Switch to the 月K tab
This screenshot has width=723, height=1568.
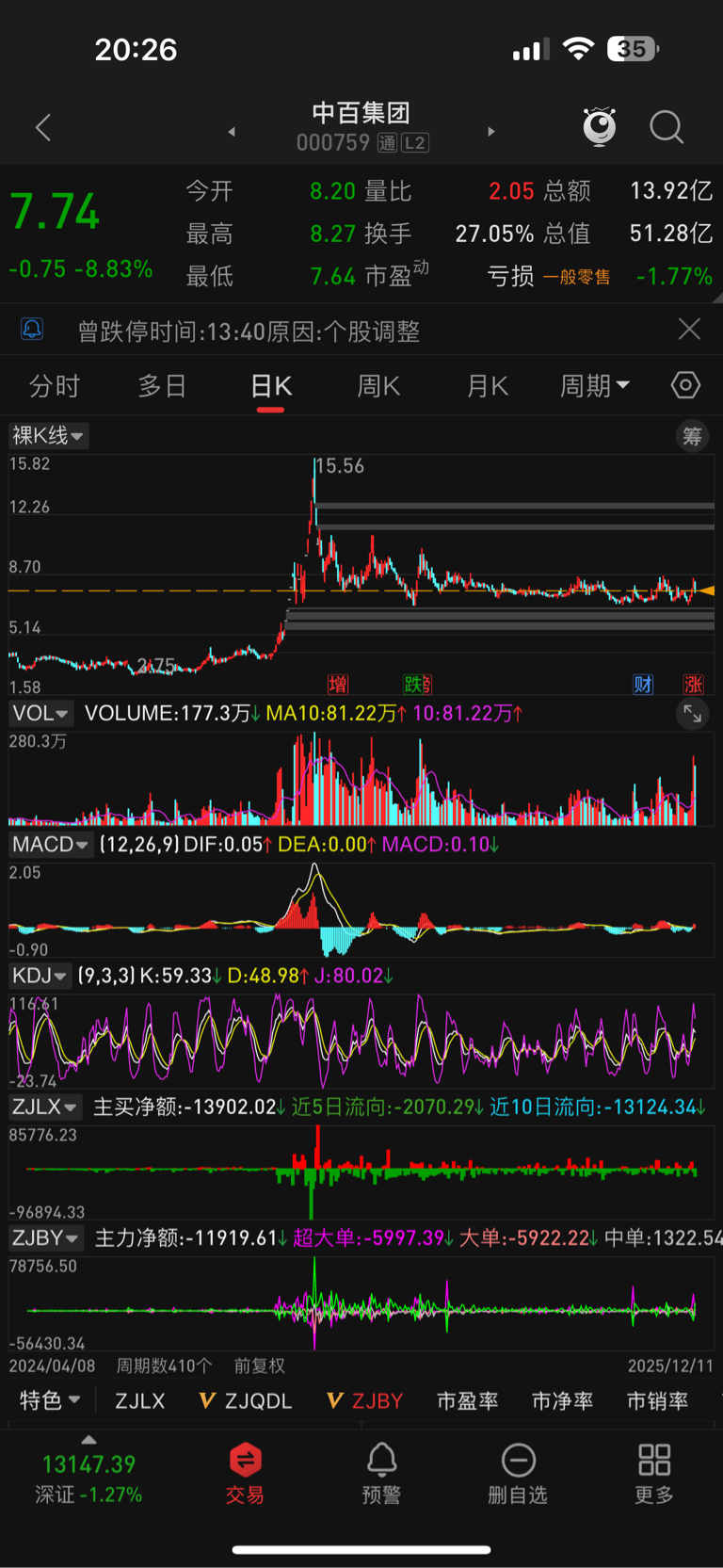[x=488, y=385]
